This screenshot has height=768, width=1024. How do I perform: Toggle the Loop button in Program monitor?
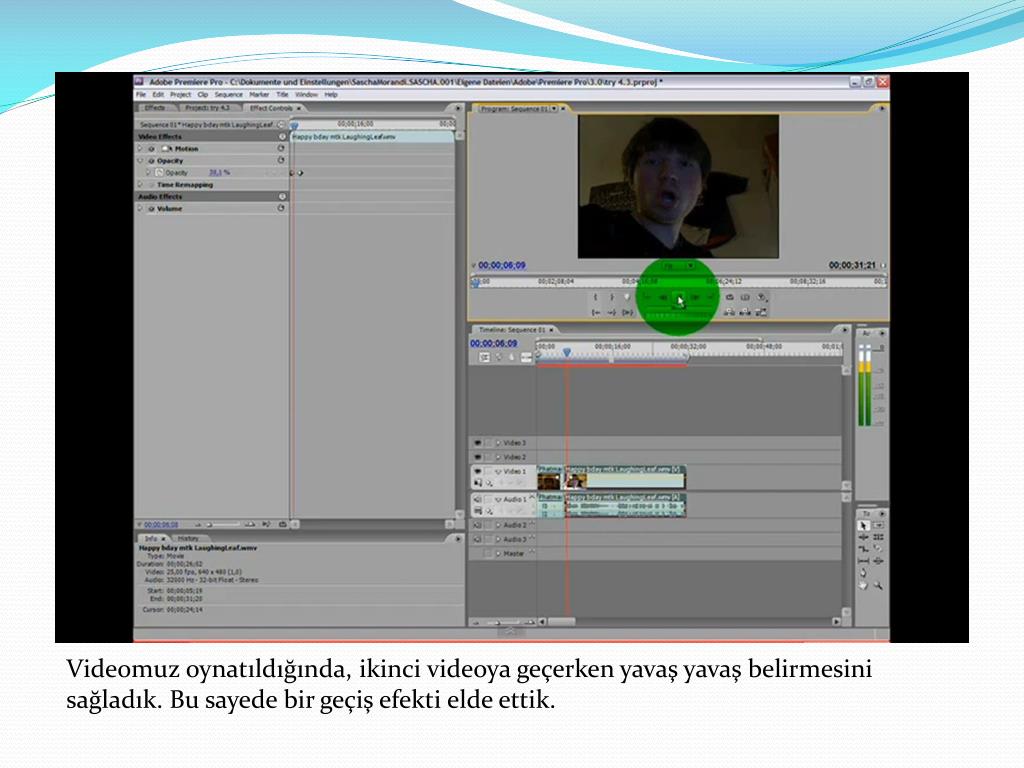(729, 297)
